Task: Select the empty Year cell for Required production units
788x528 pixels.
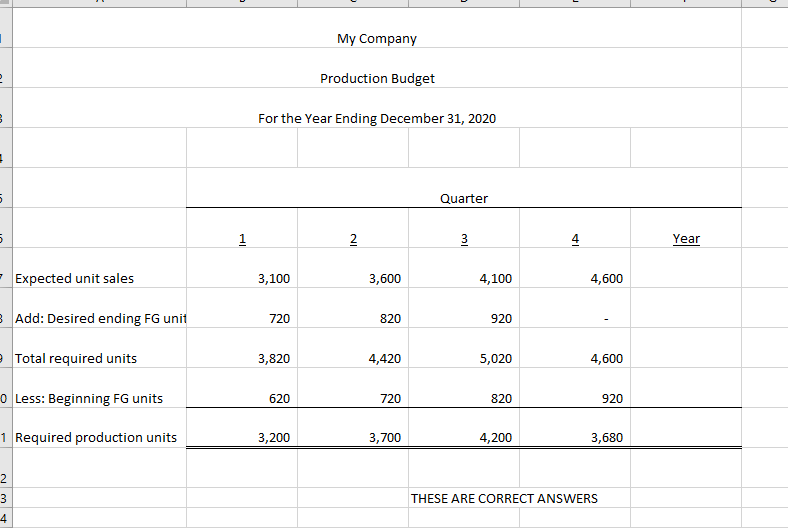Action: point(686,428)
